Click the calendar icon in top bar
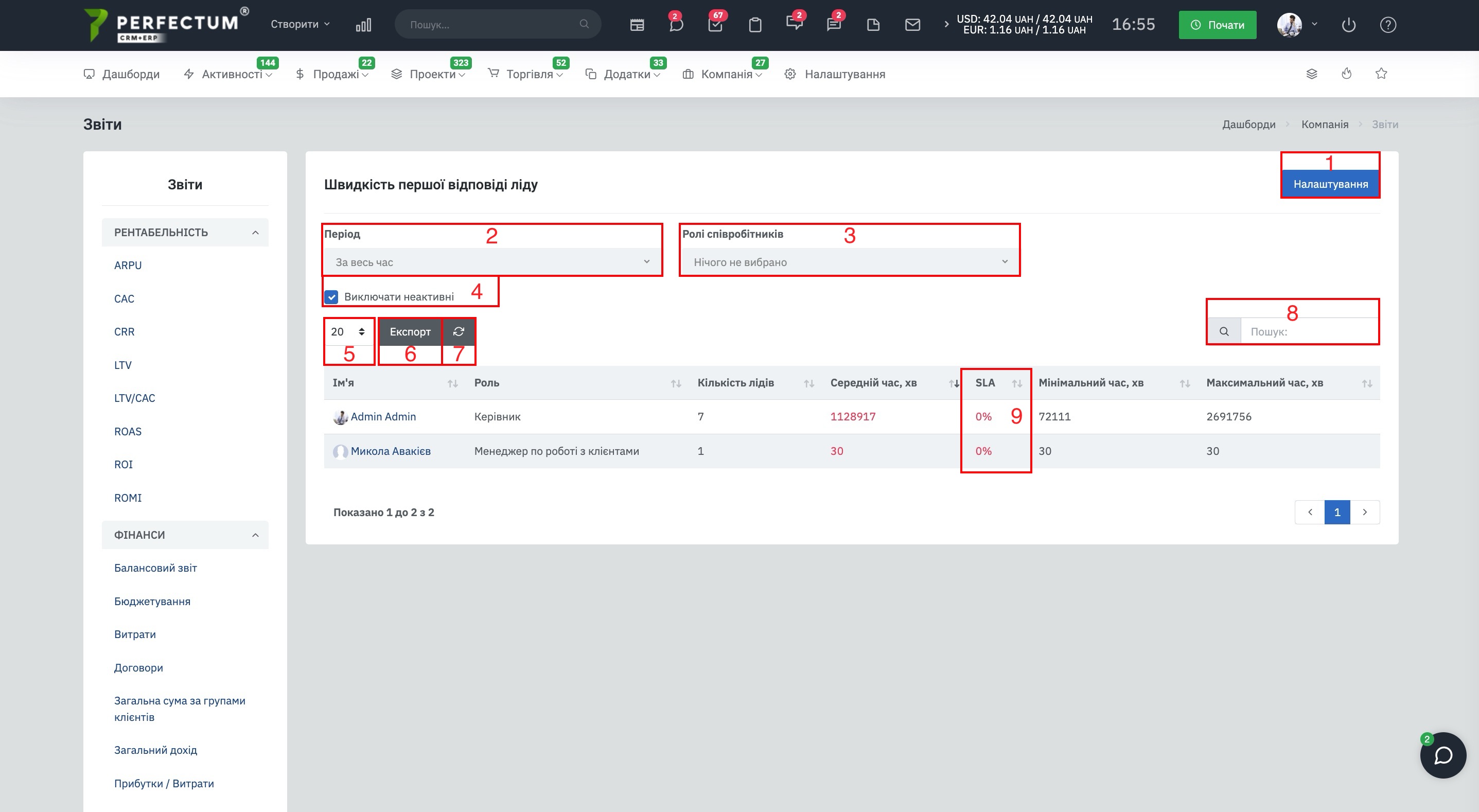Image resolution: width=1479 pixels, height=812 pixels. [x=637, y=25]
